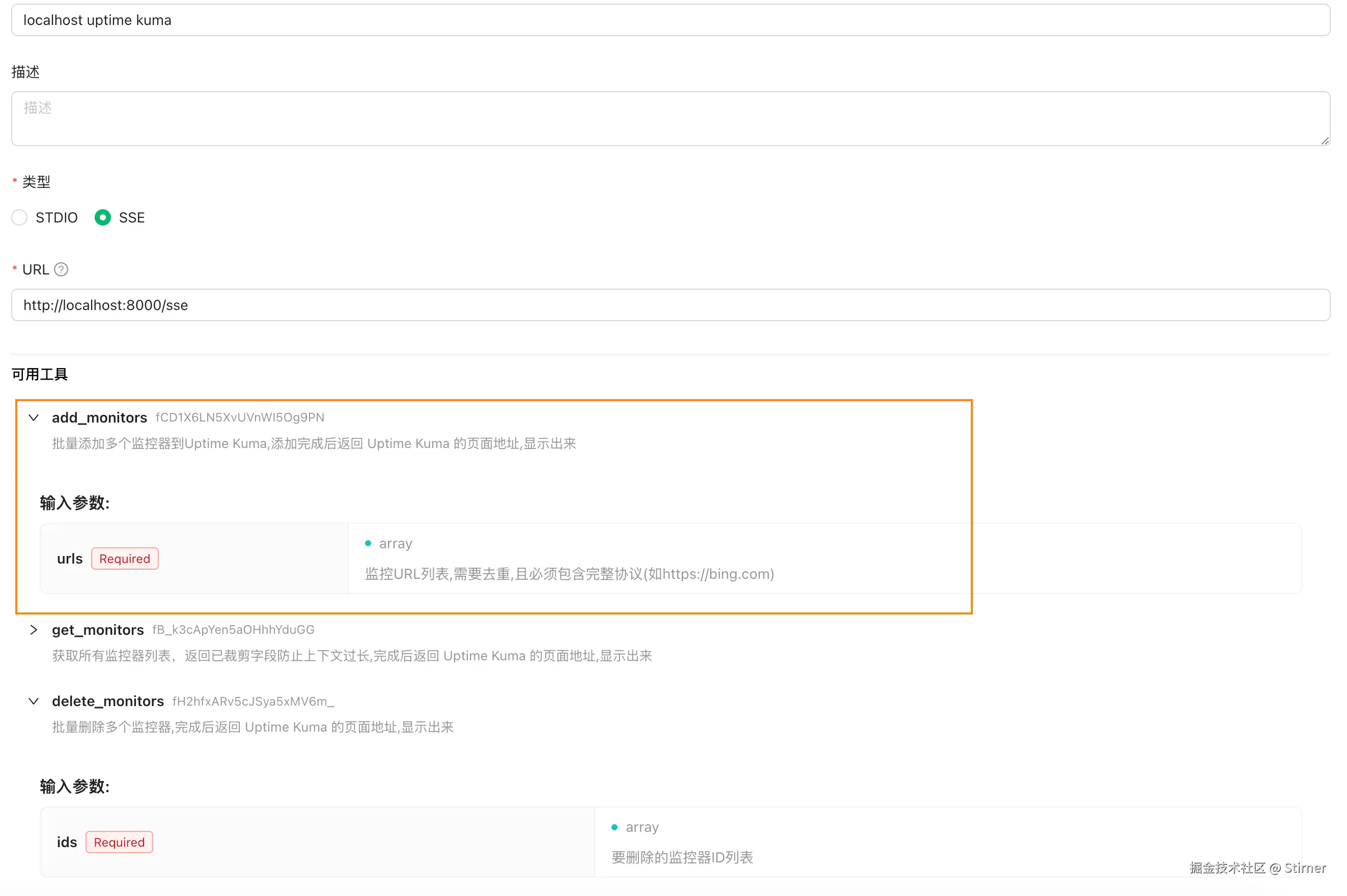This screenshot has width=1347, height=896.
Task: Click the add_monitors tool name
Action: click(99, 418)
